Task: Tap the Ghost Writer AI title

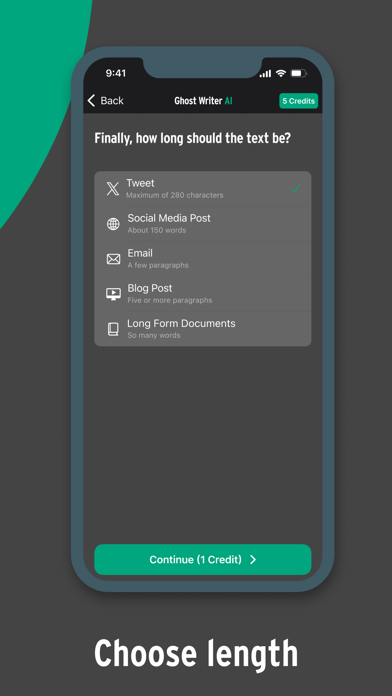Action: [x=203, y=101]
